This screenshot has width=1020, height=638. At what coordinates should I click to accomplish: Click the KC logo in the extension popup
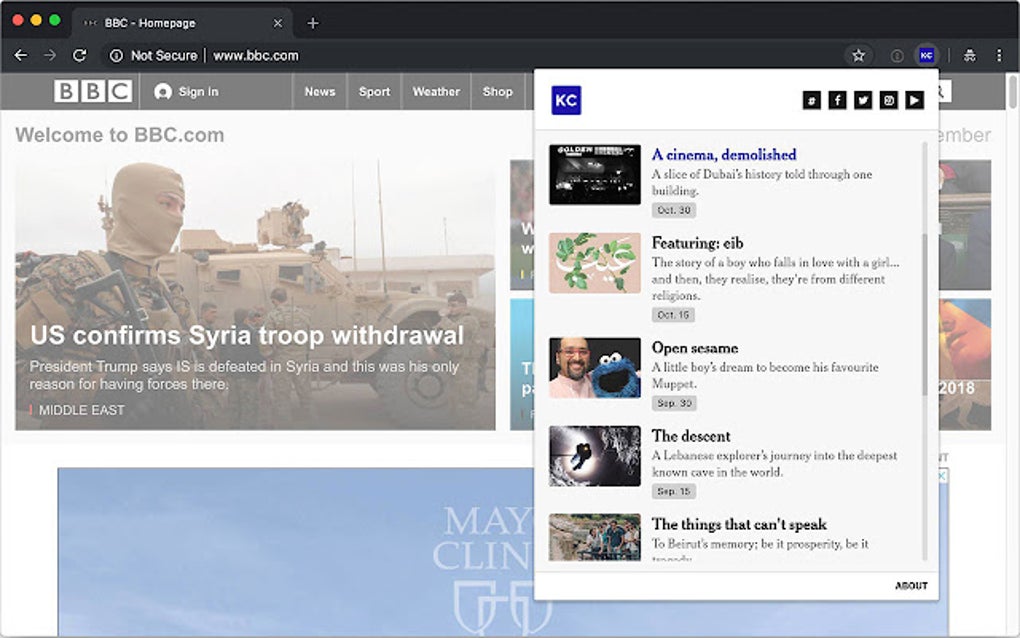click(x=566, y=100)
